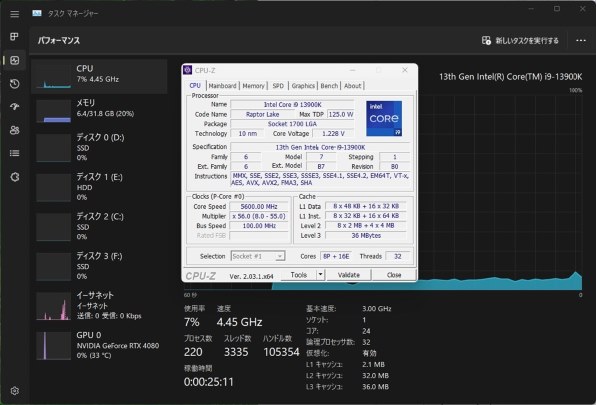Switch to Memory tab in CPU-Z
The height and width of the screenshot is (405, 596).
tap(253, 86)
